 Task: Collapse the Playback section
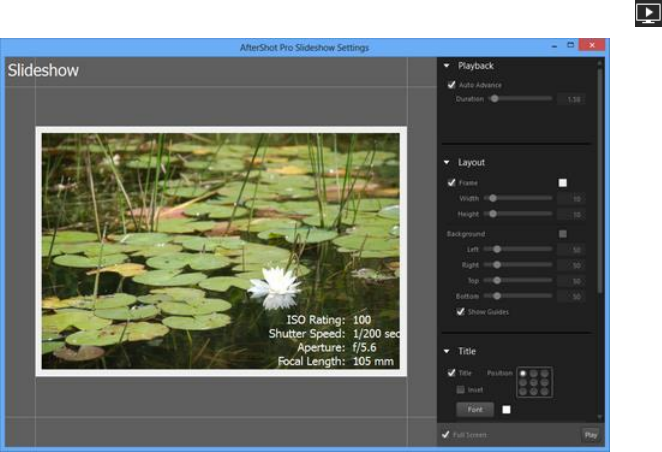tap(447, 66)
